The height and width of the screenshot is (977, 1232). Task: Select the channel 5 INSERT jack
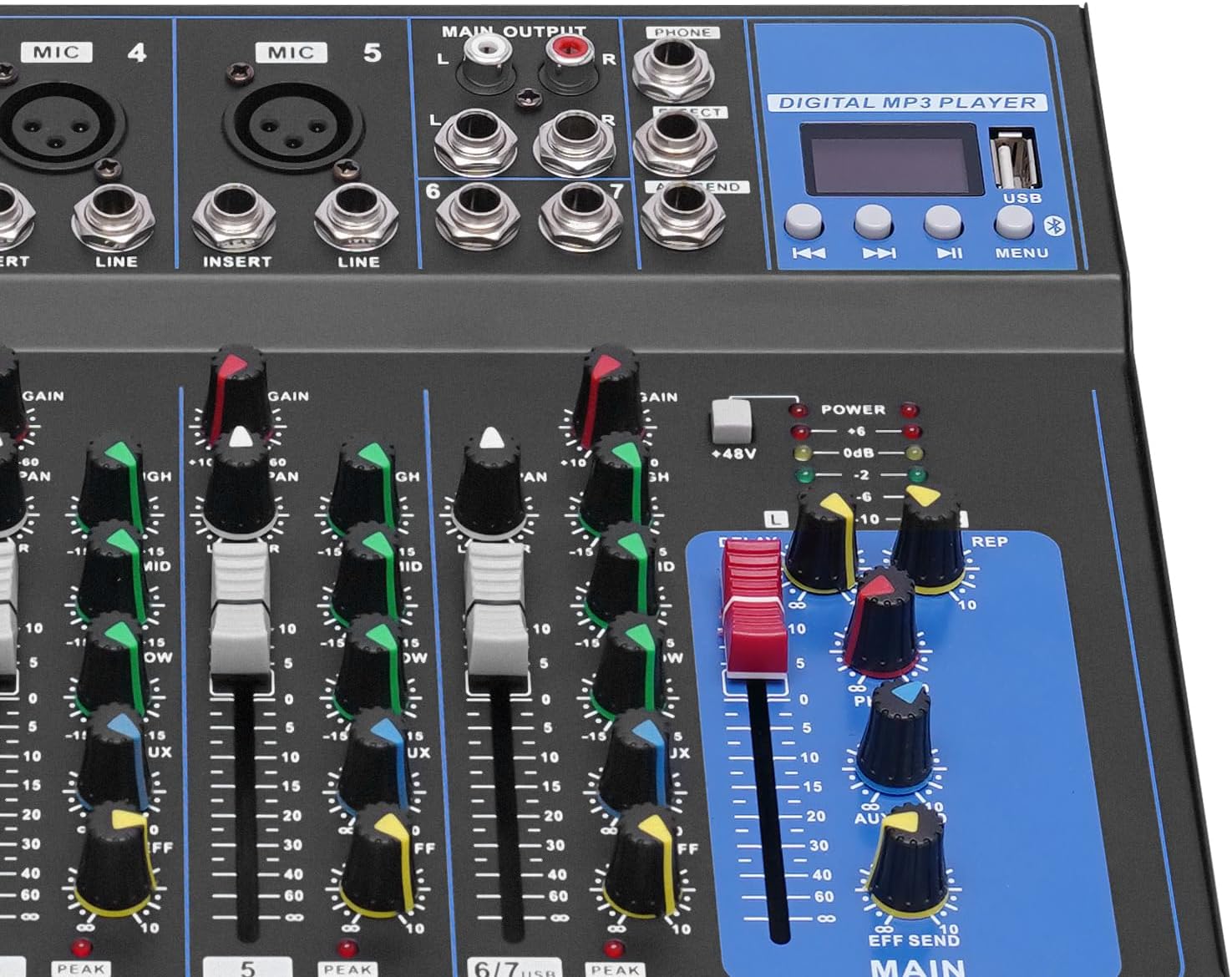point(234,216)
